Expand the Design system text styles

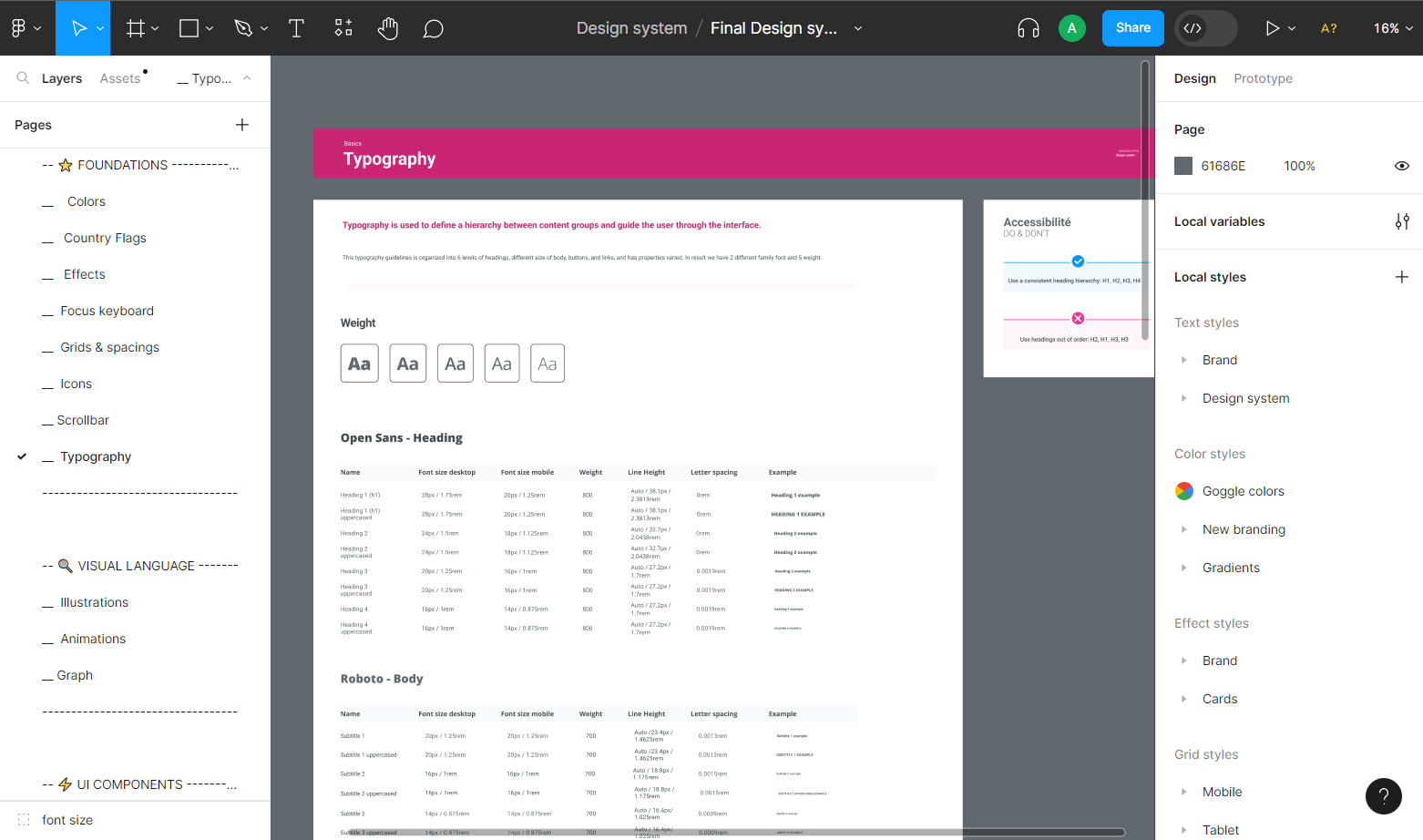pyautogui.click(x=1183, y=398)
